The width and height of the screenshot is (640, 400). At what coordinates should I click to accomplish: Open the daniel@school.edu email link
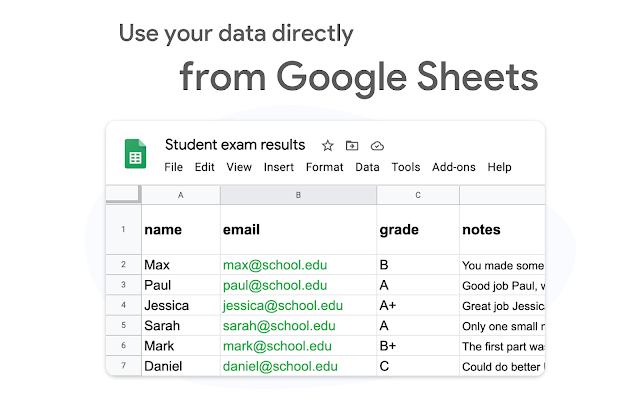click(280, 366)
